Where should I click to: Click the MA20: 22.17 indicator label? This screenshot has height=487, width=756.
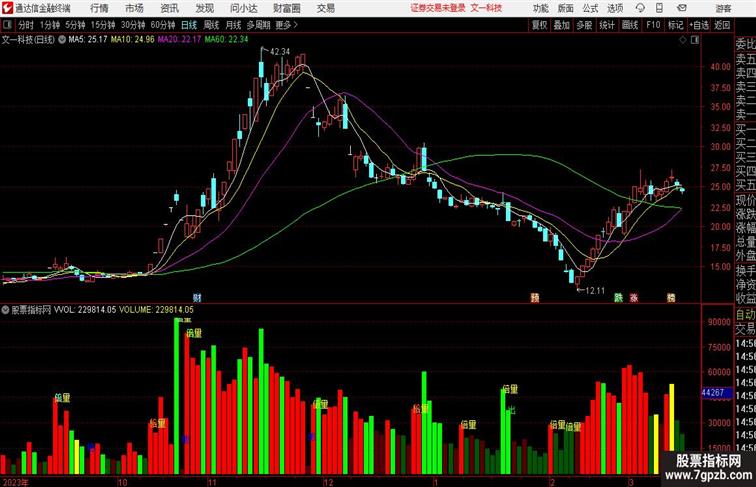179,40
